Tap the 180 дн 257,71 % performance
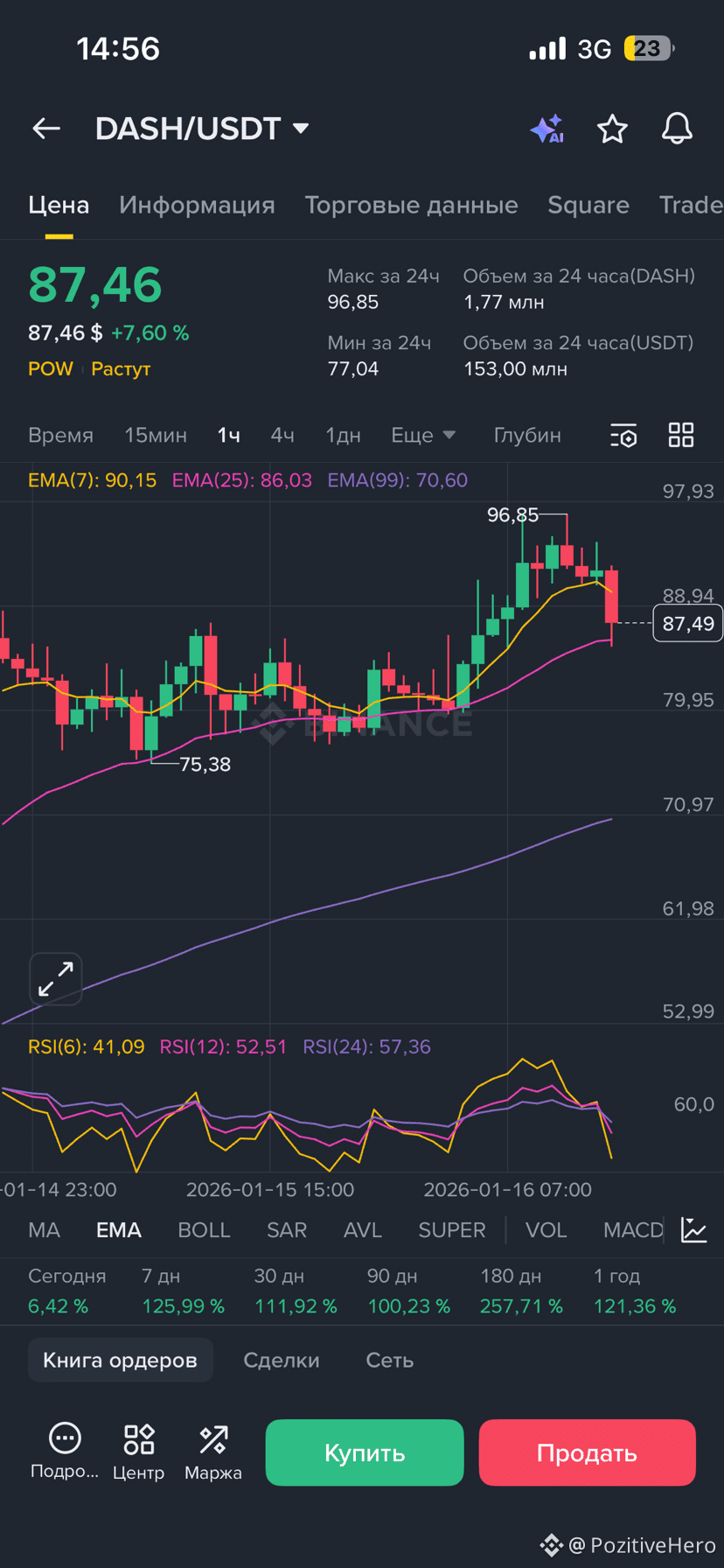Viewport: 724px width, 1568px height. 522,1291
